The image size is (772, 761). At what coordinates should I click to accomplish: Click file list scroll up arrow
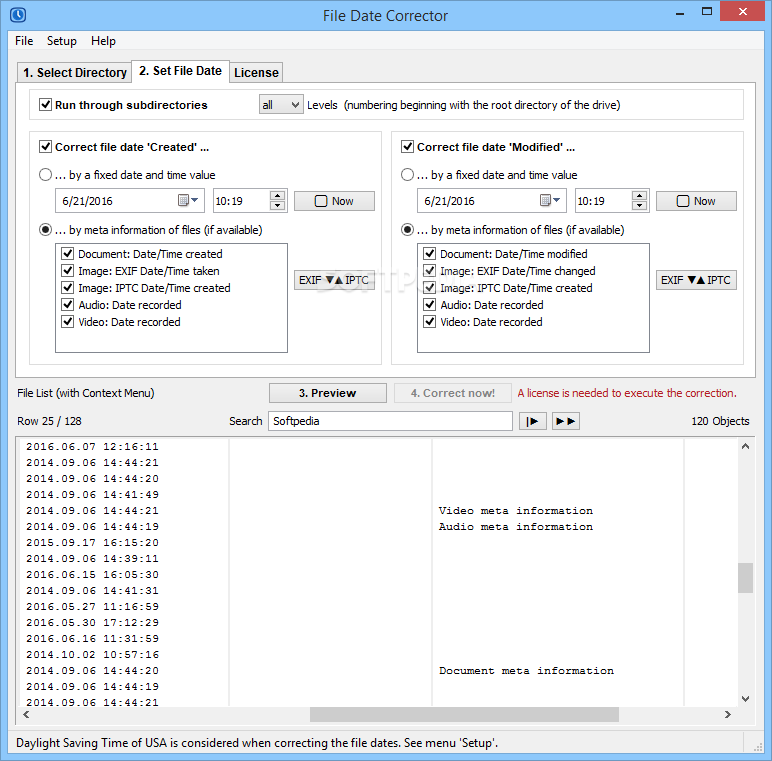tap(745, 446)
